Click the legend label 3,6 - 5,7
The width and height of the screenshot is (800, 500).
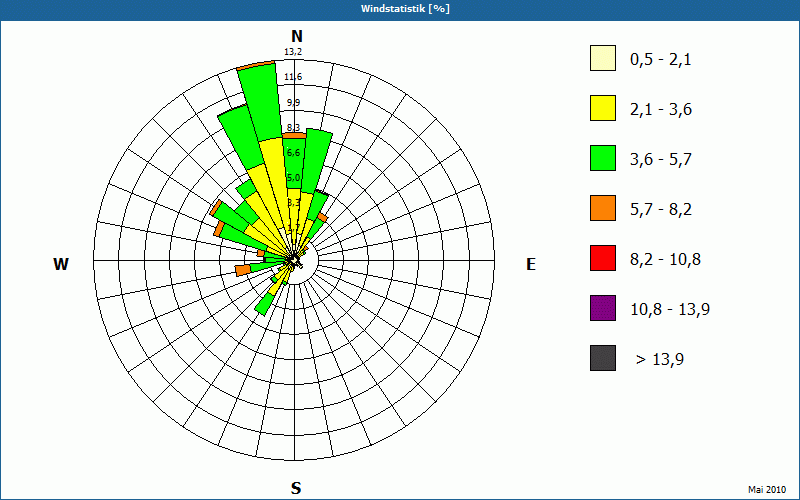(x=661, y=160)
